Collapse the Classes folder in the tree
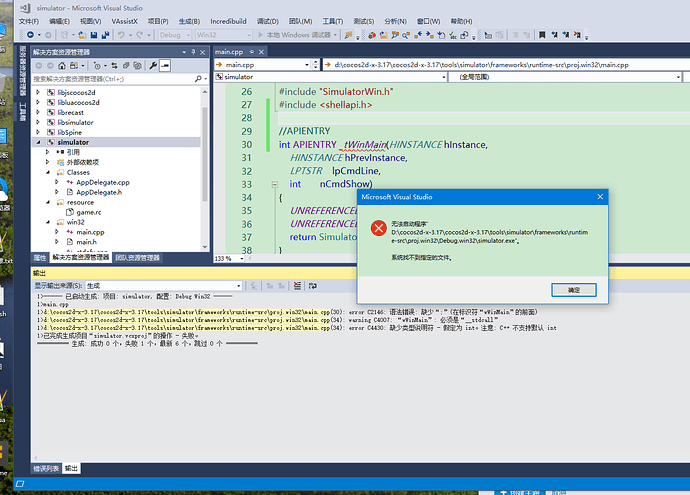Screen dimensions: 690x495 (47, 172)
